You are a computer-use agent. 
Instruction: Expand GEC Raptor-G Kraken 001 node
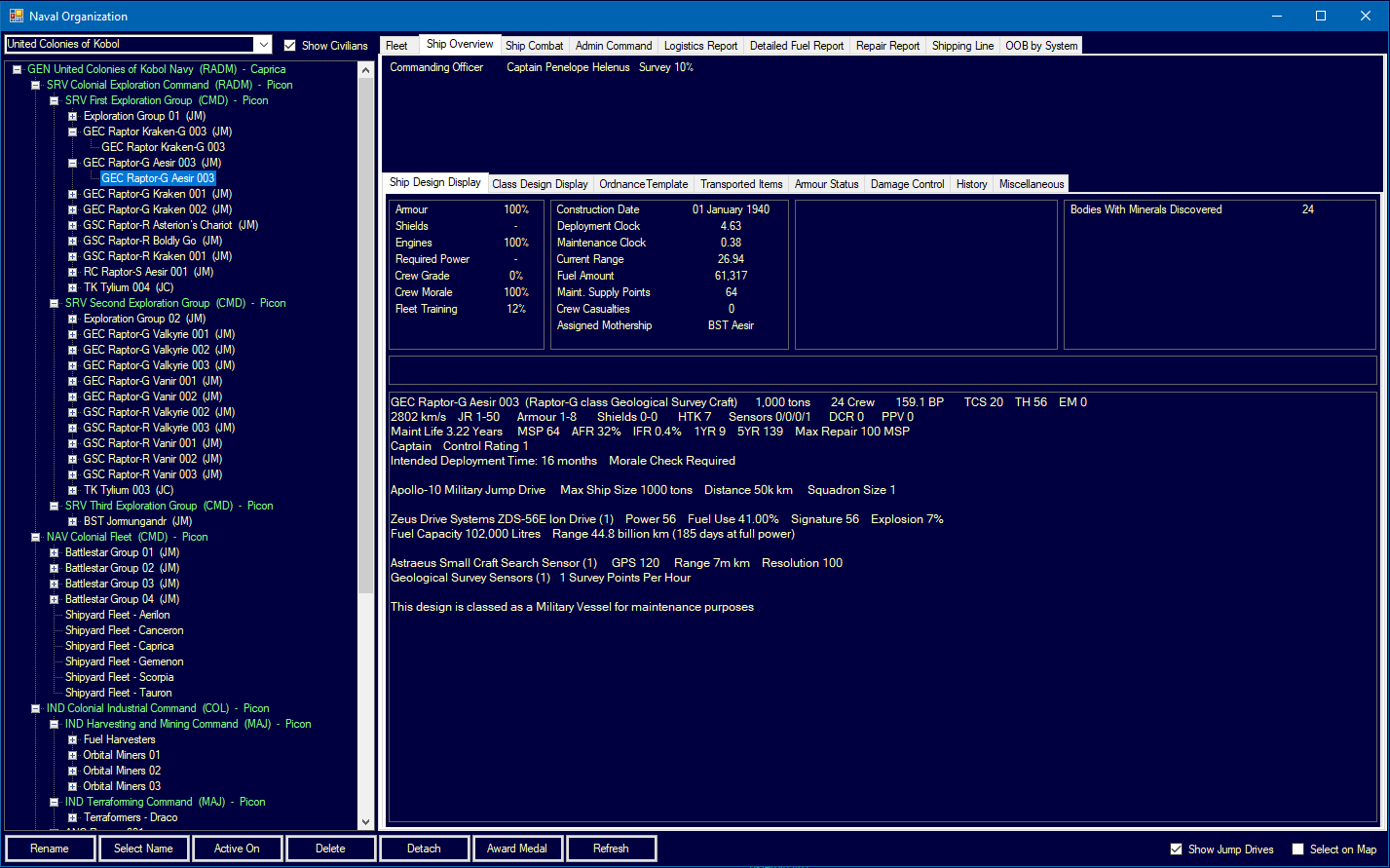tap(72, 194)
